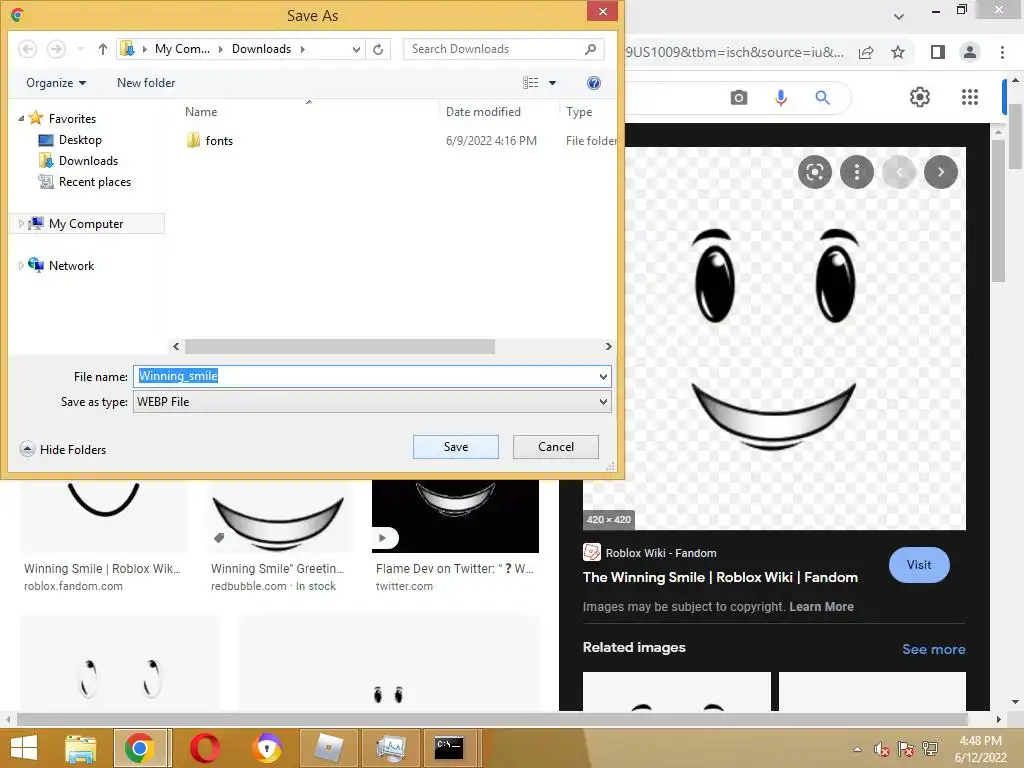Image resolution: width=1024 pixels, height=768 pixels.
Task: Open image preview more options
Action: pyautogui.click(x=857, y=172)
